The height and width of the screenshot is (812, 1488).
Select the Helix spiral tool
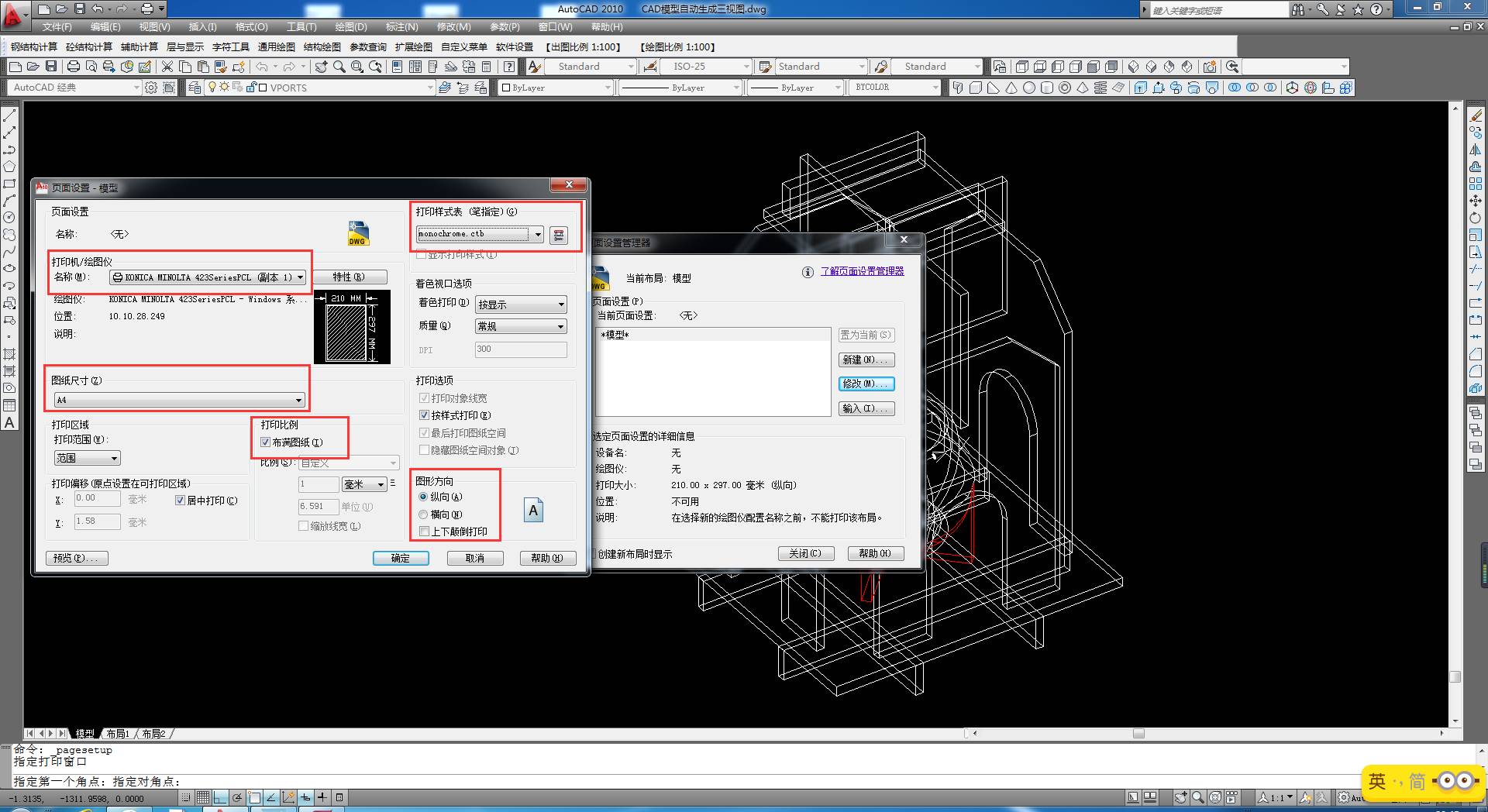pyautogui.click(x=1100, y=88)
